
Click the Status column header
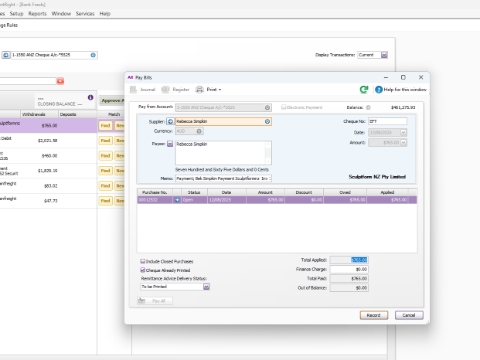(x=194, y=192)
